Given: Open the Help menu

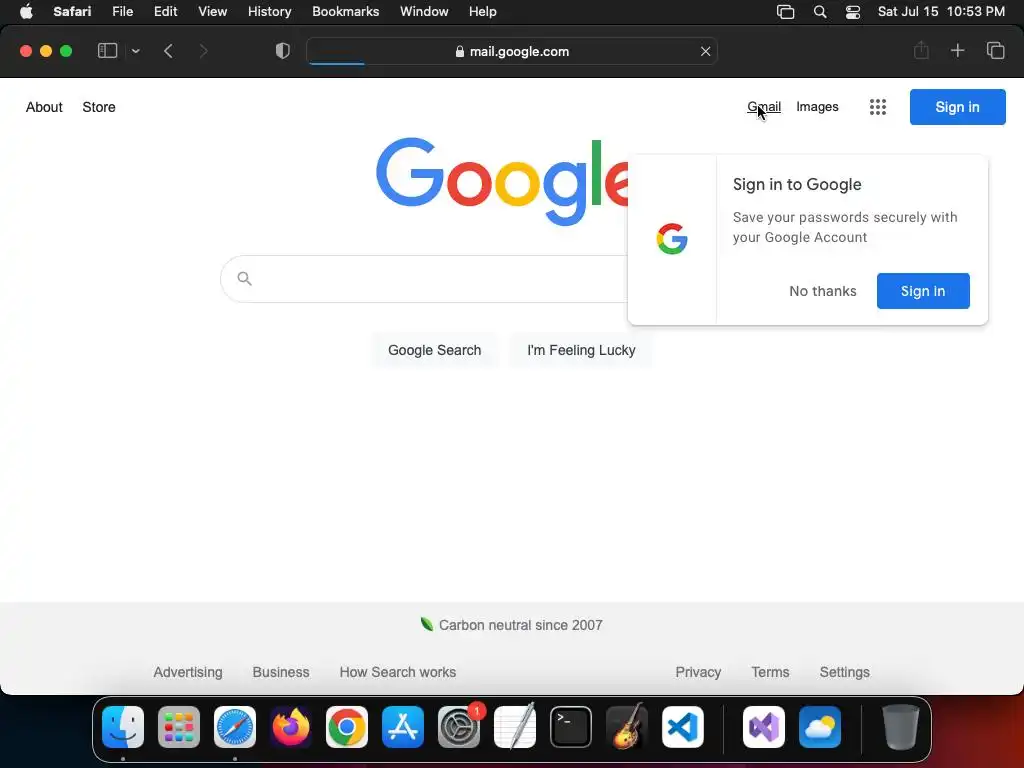Looking at the screenshot, I should point(483,11).
